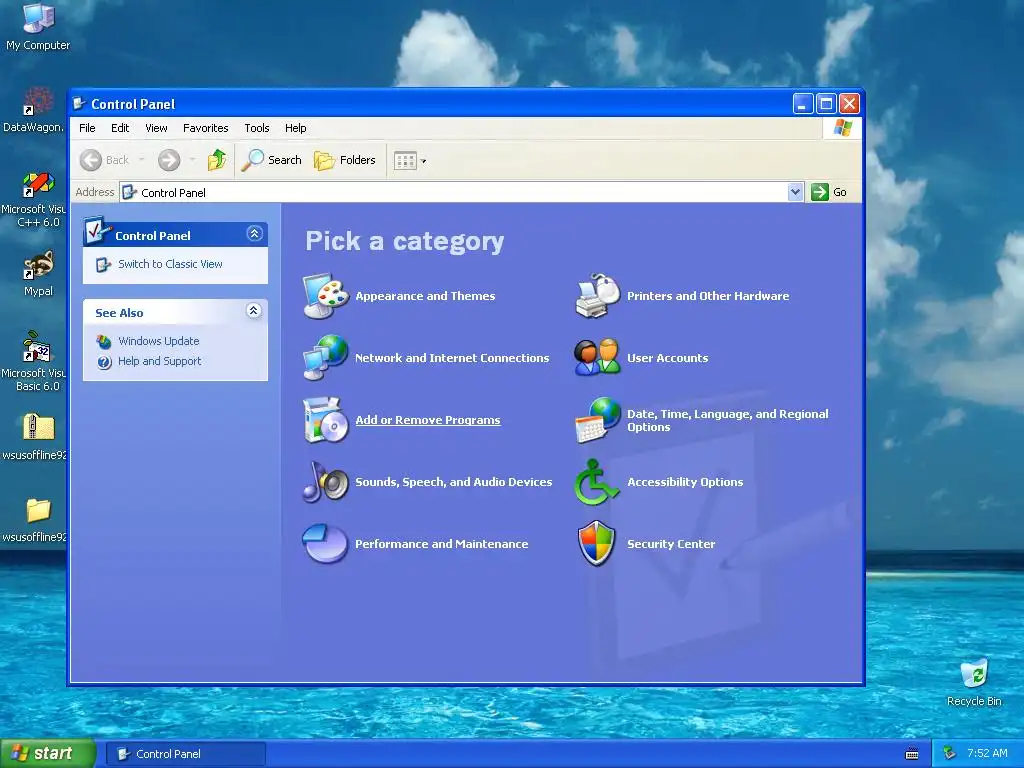1024x768 pixels.
Task: Click the Forward navigation arrow
Action: [169, 160]
